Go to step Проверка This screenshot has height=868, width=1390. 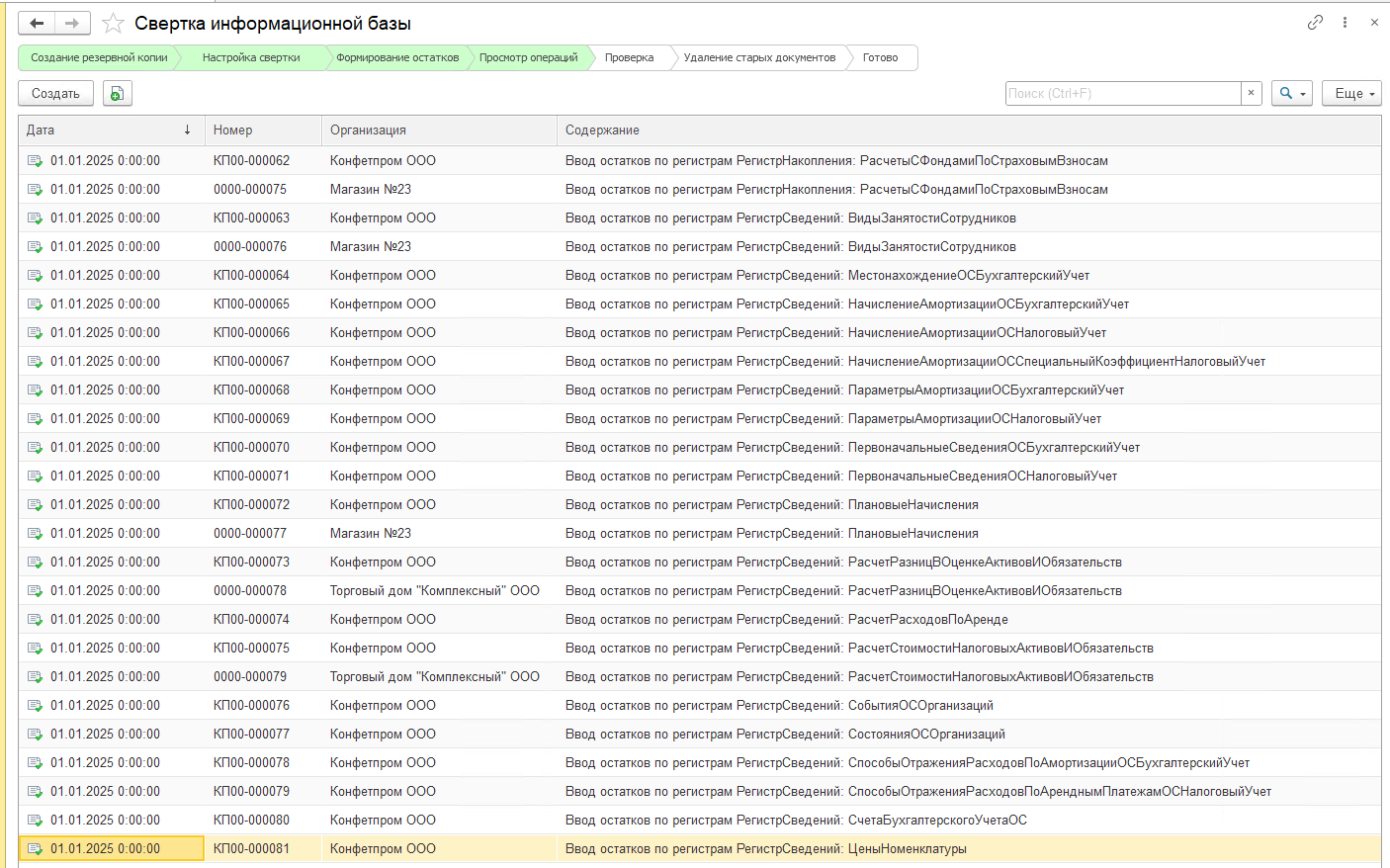pos(629,57)
